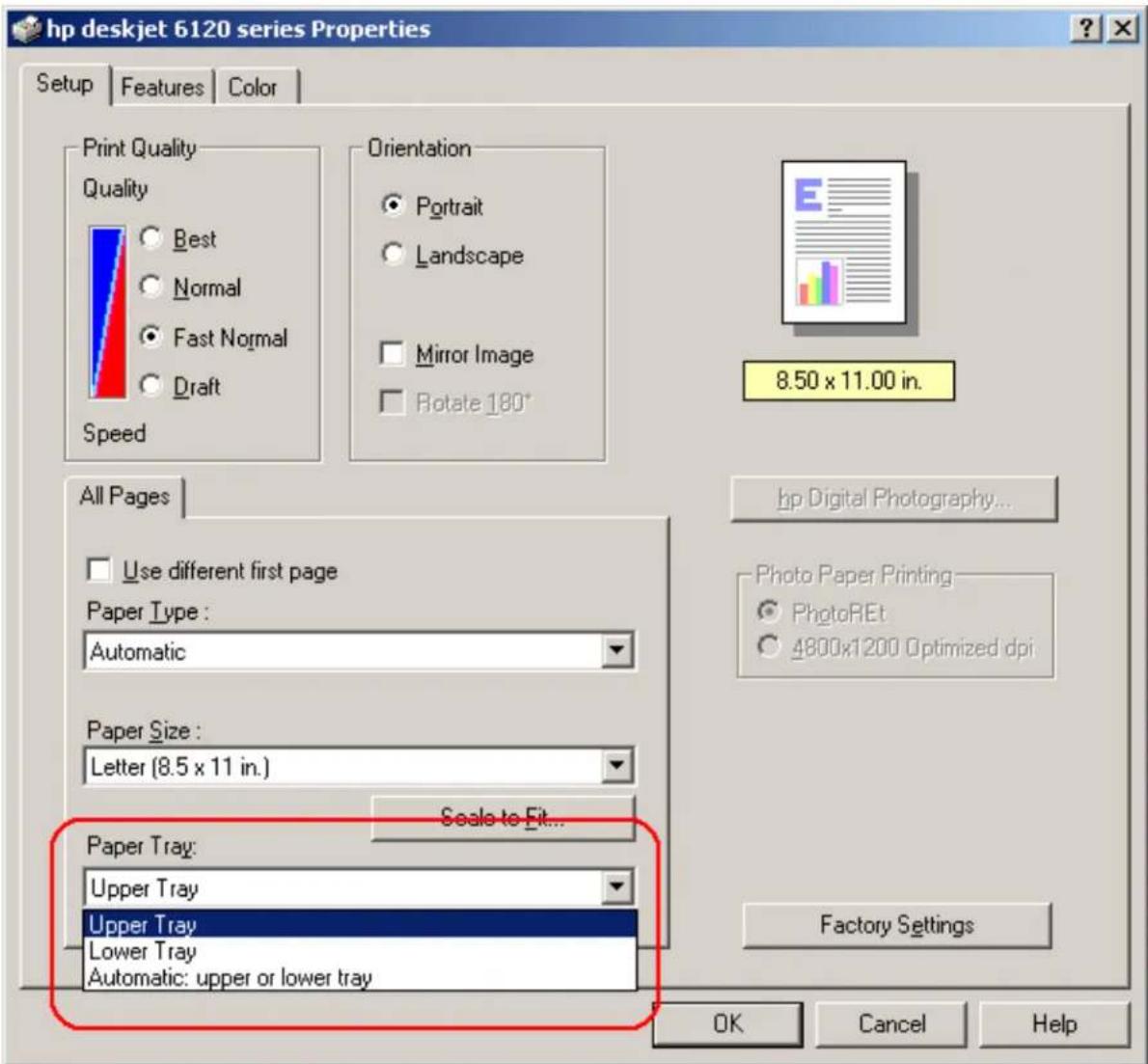Restore Factory Settings

tap(897, 925)
